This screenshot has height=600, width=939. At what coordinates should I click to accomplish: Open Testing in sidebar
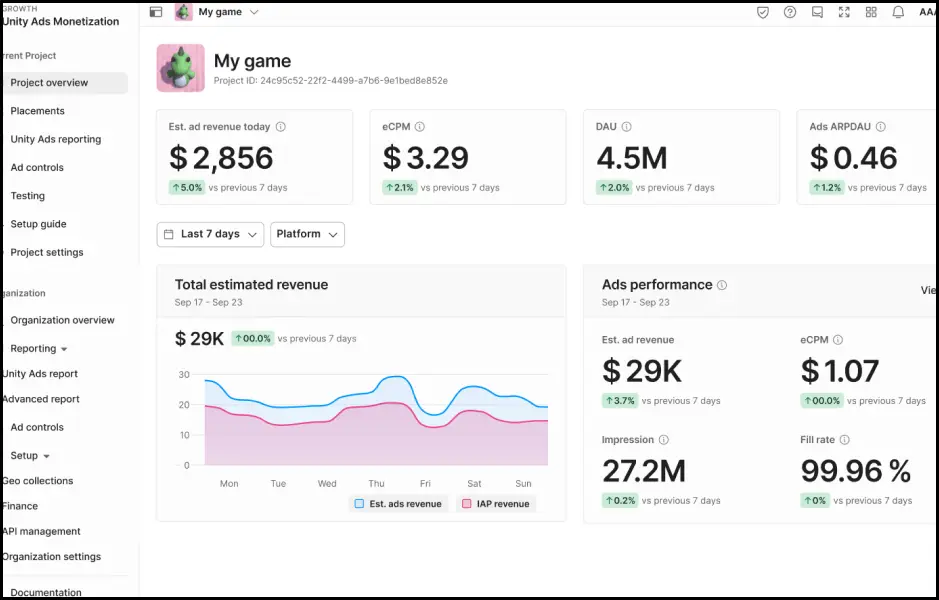click(28, 195)
